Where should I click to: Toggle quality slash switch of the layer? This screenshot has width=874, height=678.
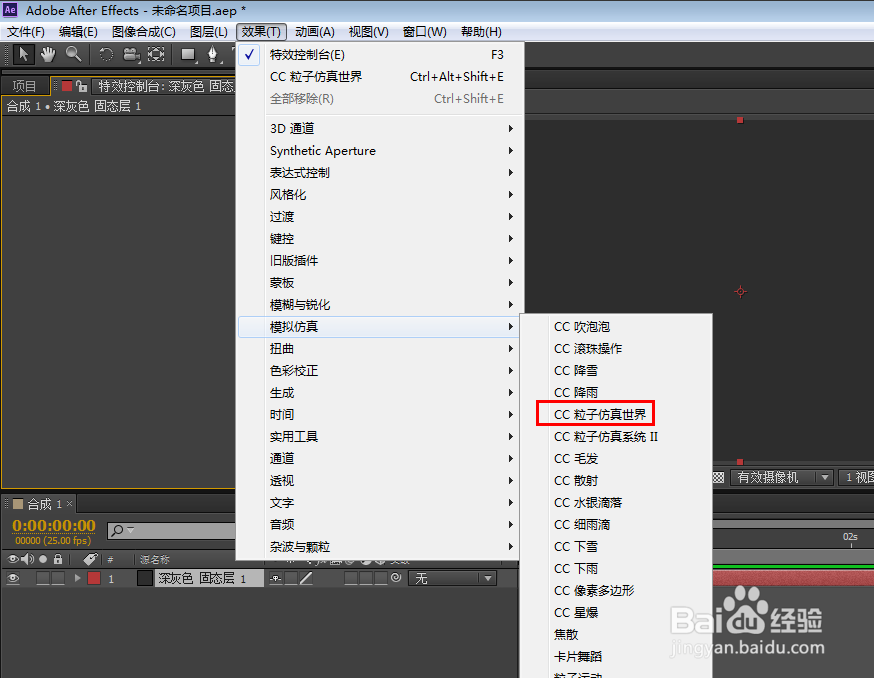tap(306, 578)
